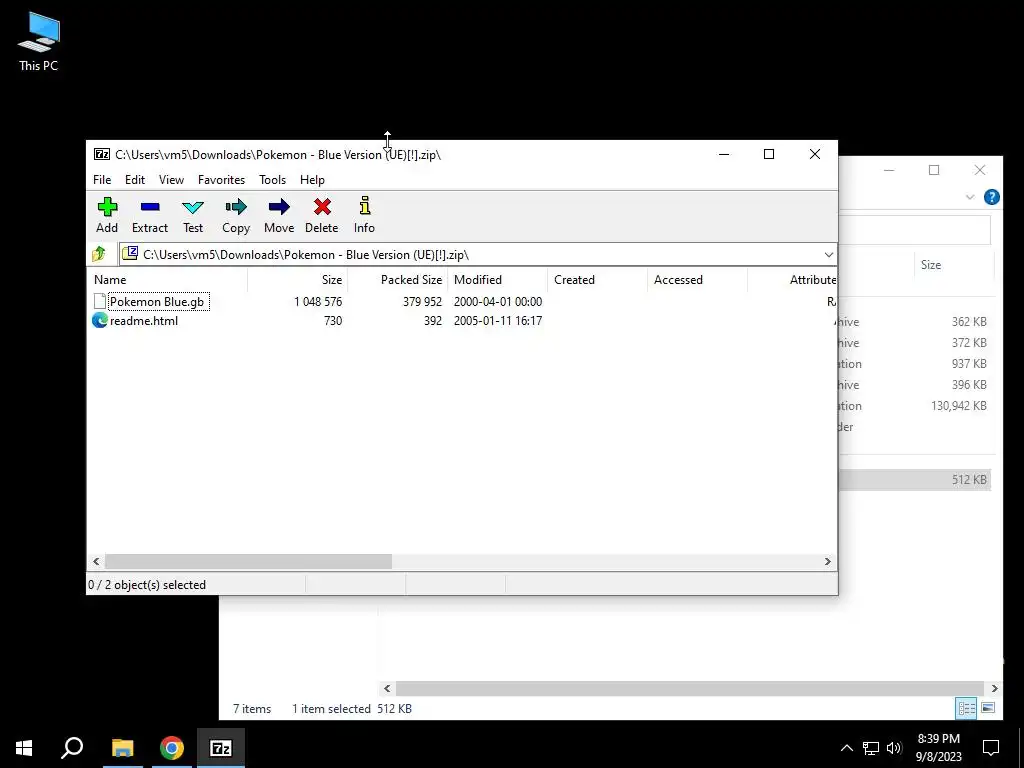
Task: Click the volume tray icon
Action: (894, 748)
